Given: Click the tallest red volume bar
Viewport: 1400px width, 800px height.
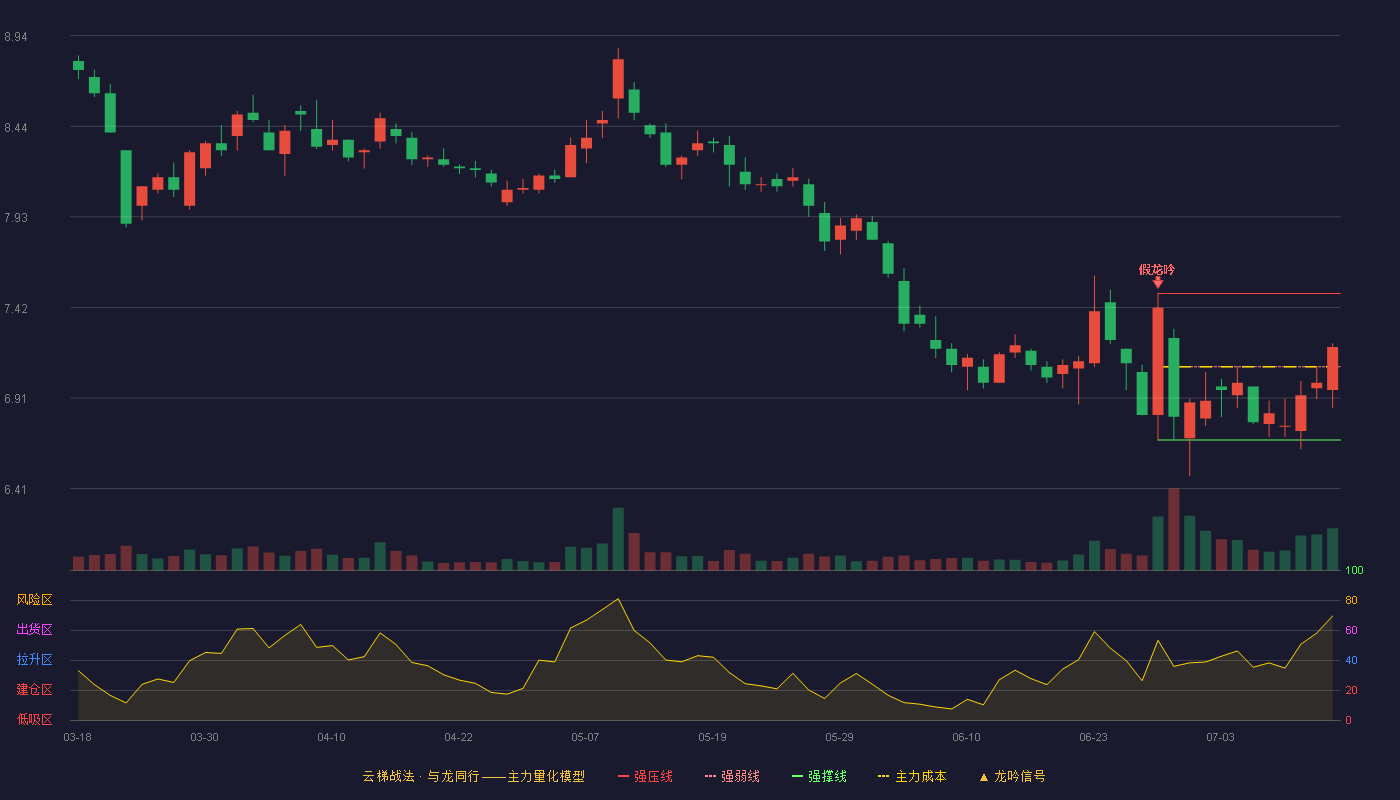Looking at the screenshot, I should tap(1174, 529).
